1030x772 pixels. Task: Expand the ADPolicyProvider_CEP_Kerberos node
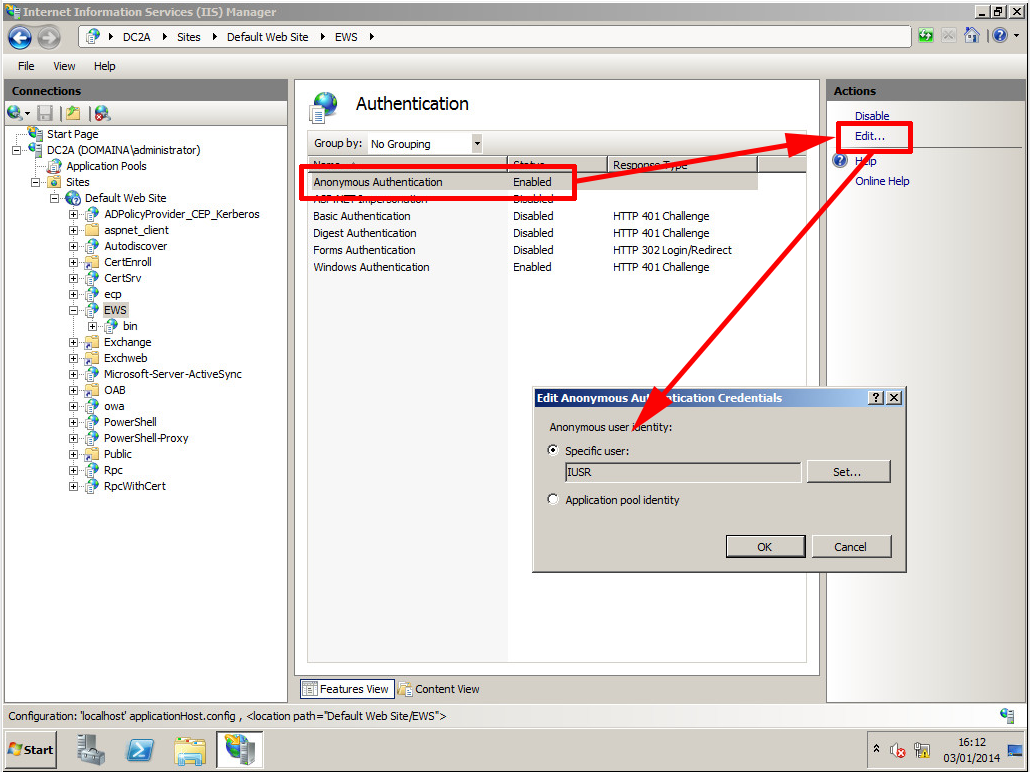click(x=74, y=214)
